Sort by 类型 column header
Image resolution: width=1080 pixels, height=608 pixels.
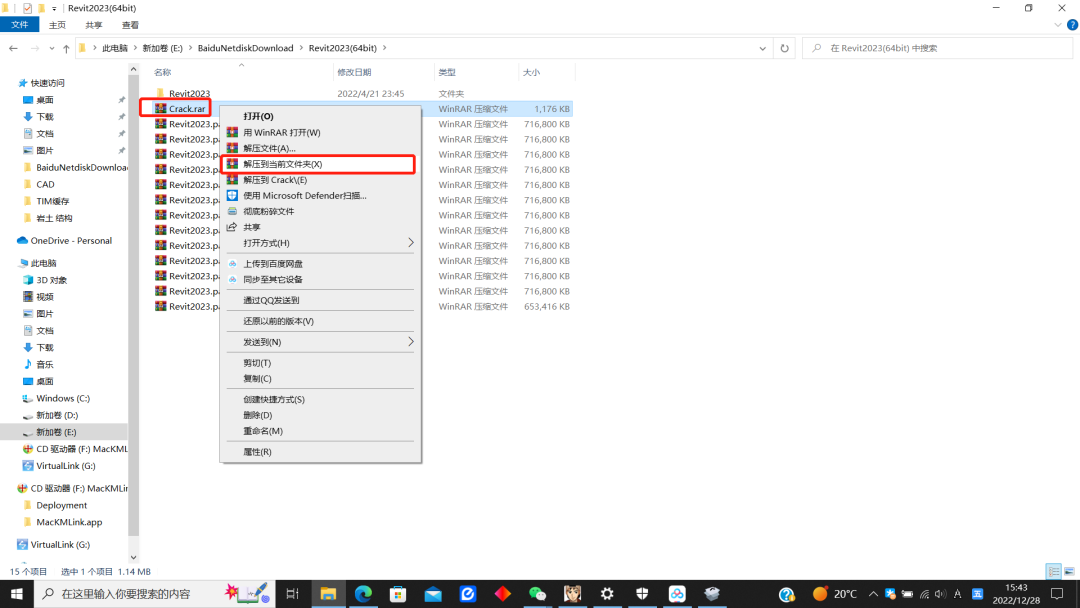pos(447,72)
